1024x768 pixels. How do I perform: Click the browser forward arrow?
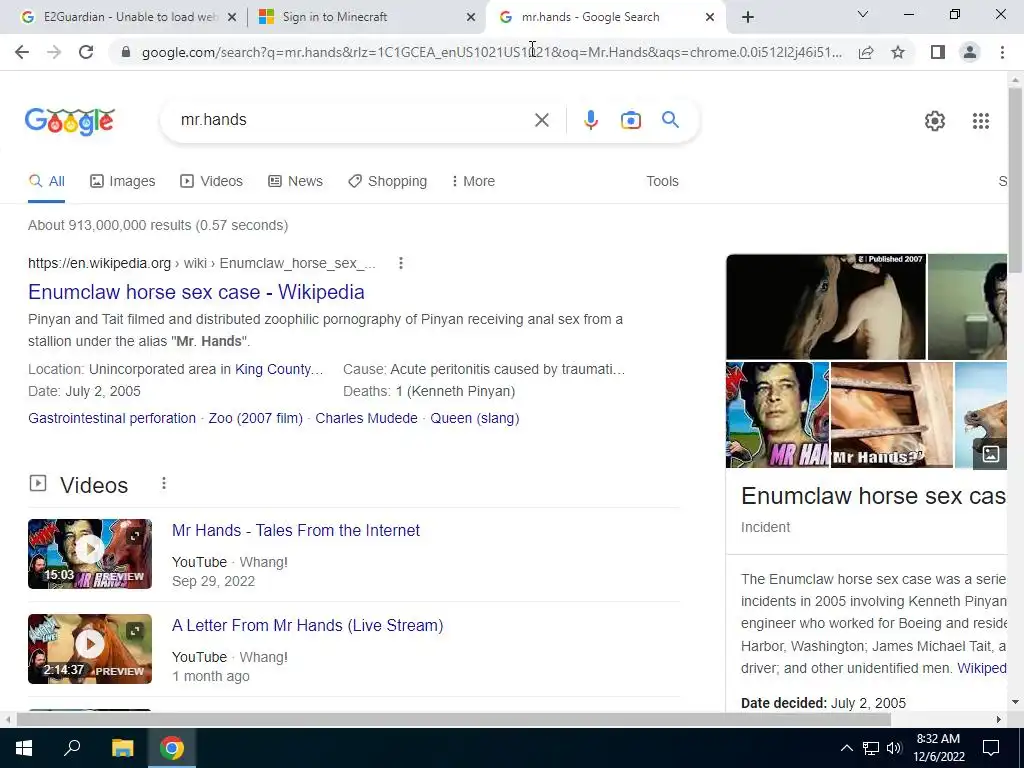pos(54,52)
